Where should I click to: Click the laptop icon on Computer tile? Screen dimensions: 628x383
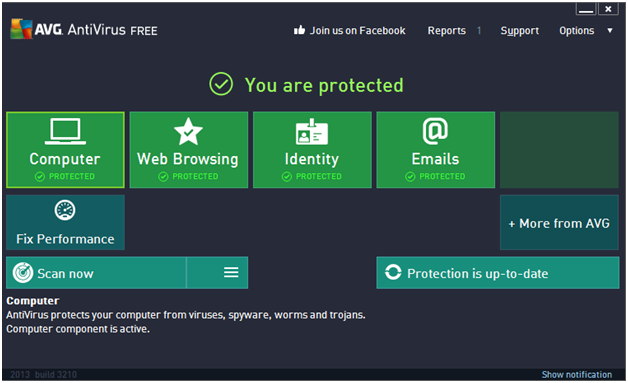[x=65, y=131]
